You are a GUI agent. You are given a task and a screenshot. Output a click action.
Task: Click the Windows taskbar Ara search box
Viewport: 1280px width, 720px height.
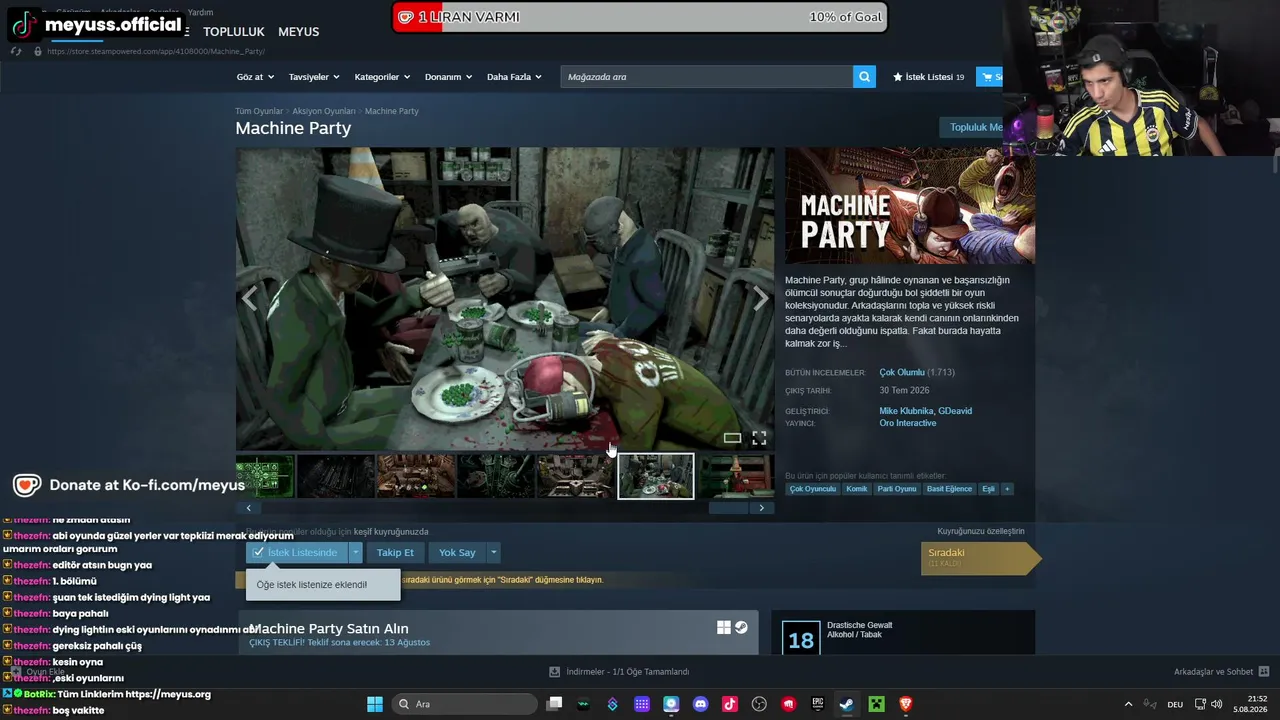coord(463,704)
